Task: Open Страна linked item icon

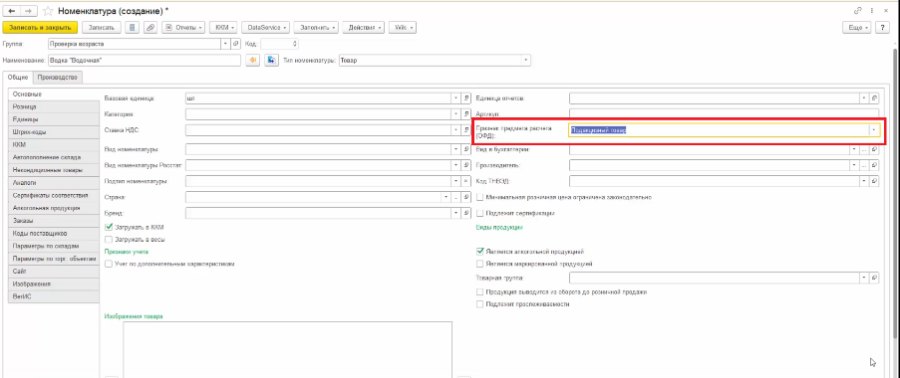Action: [x=467, y=197]
